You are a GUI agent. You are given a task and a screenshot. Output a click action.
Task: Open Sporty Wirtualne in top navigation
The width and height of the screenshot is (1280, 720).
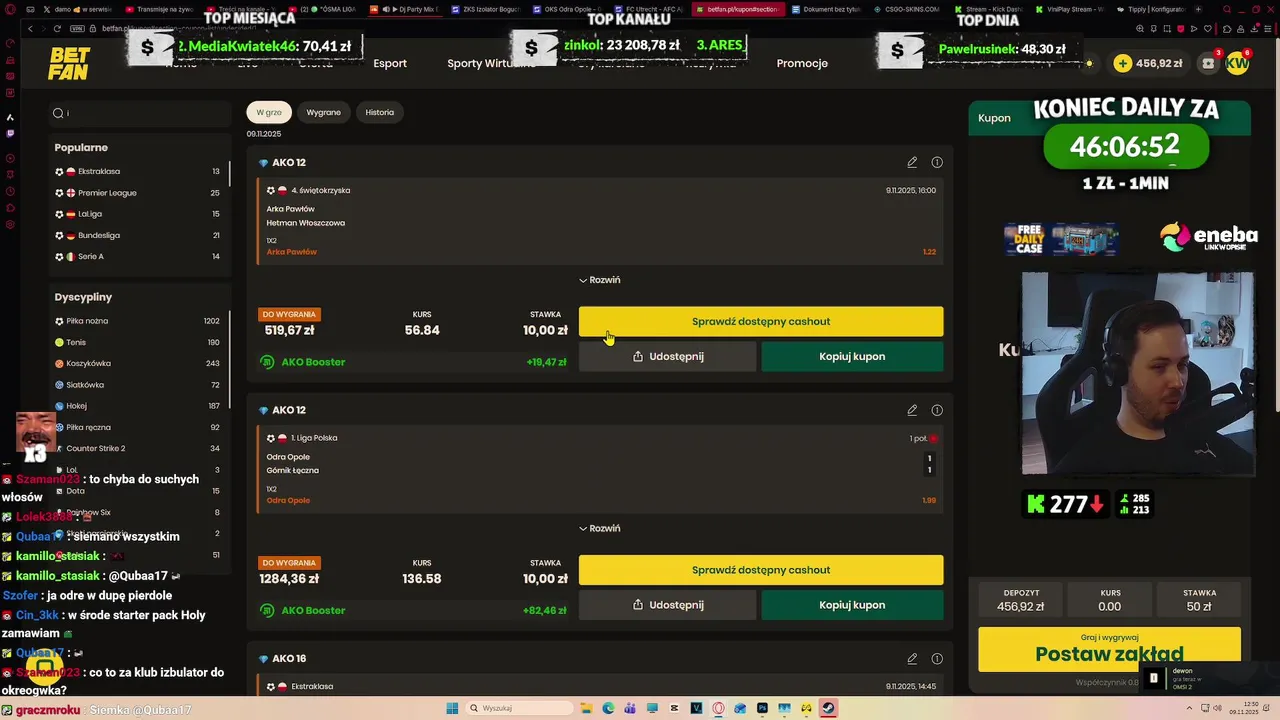pos(491,63)
